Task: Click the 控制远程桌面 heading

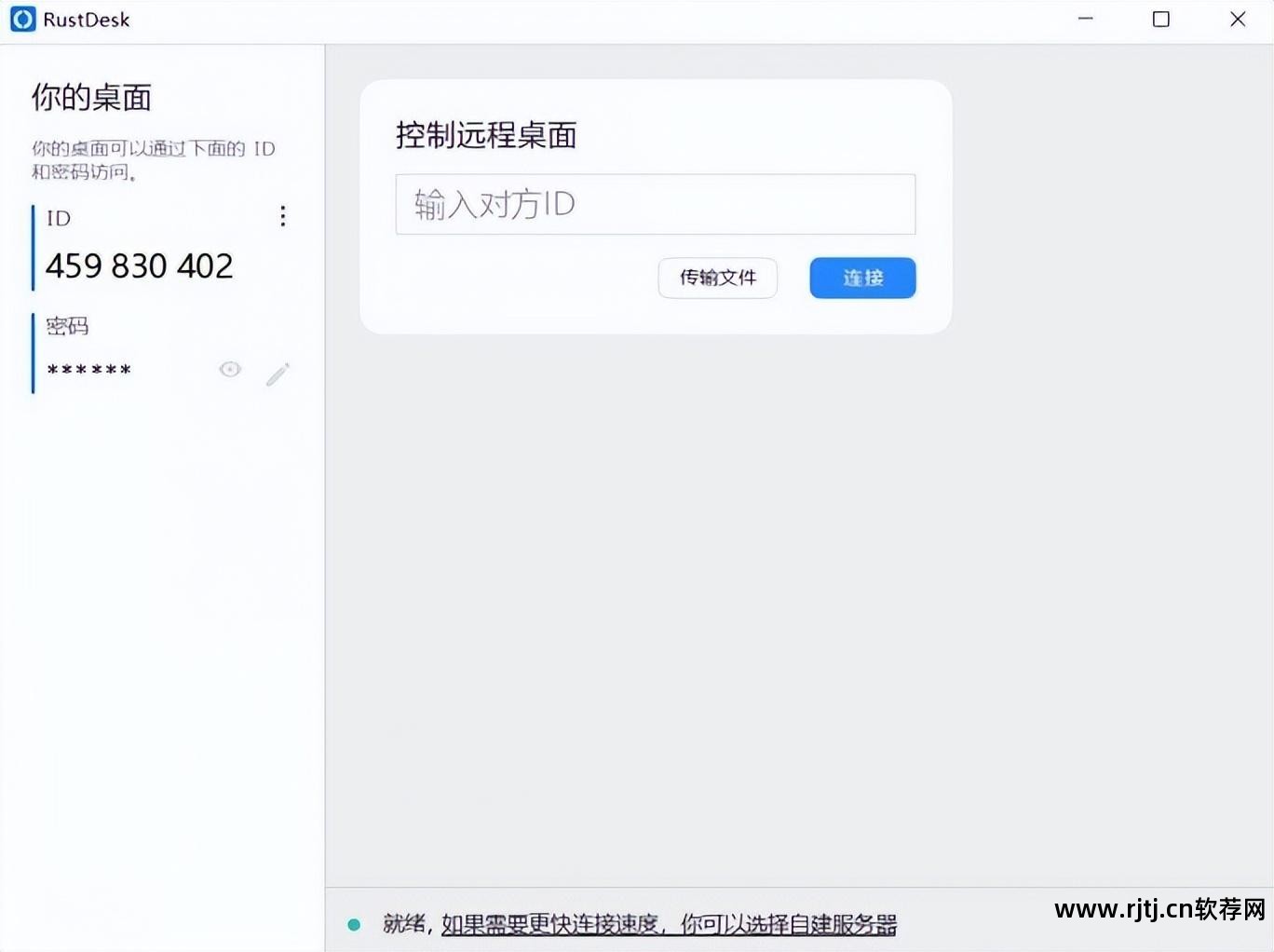Action: [486, 136]
